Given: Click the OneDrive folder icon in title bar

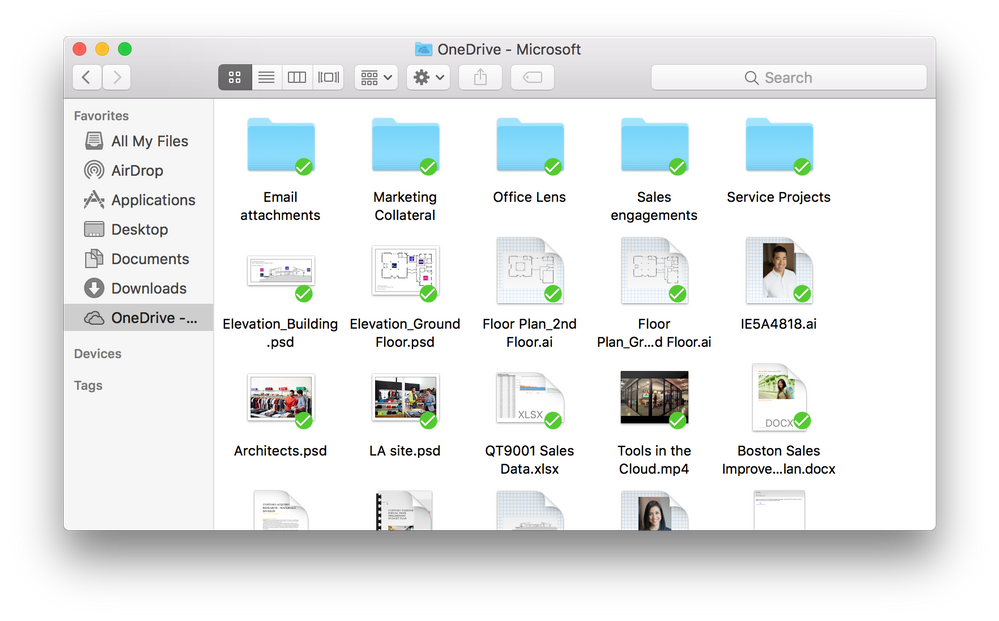Looking at the screenshot, I should pos(424,49).
